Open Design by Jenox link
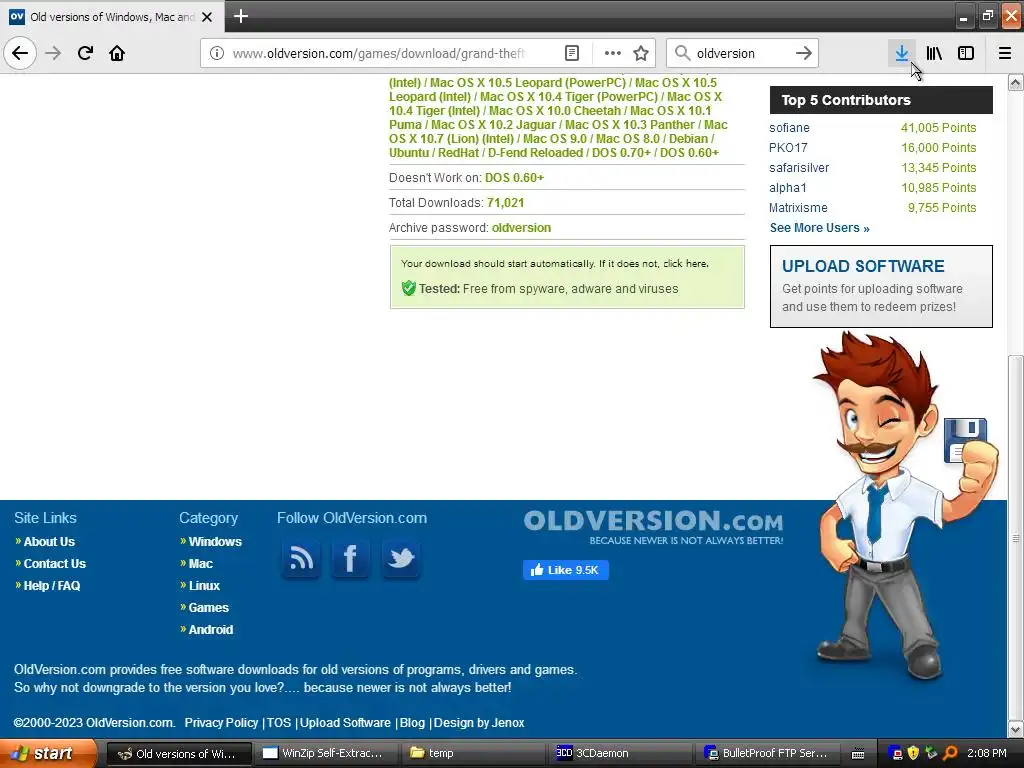1024x768 pixels. (x=479, y=723)
